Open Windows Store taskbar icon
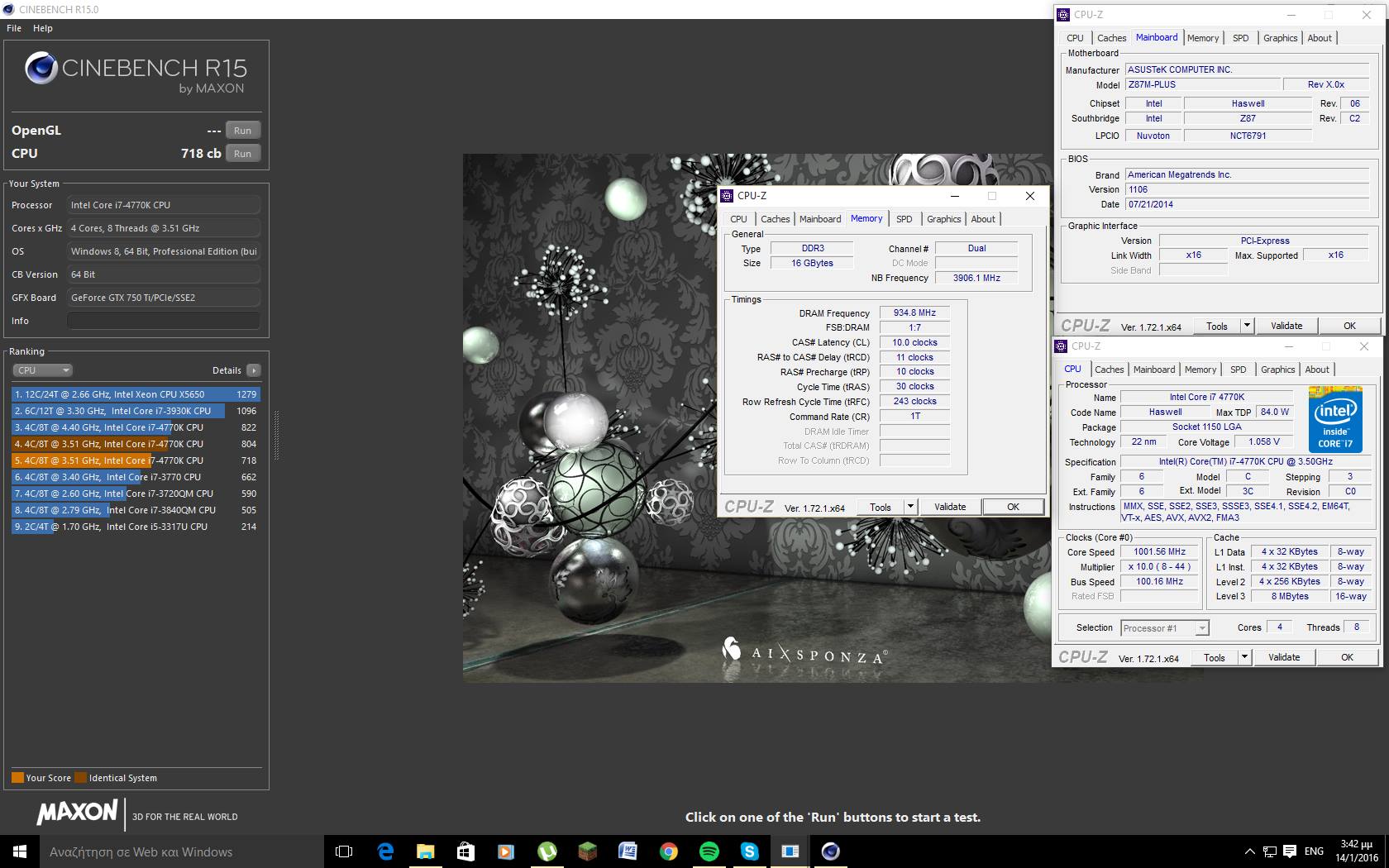1389x868 pixels. click(x=465, y=851)
